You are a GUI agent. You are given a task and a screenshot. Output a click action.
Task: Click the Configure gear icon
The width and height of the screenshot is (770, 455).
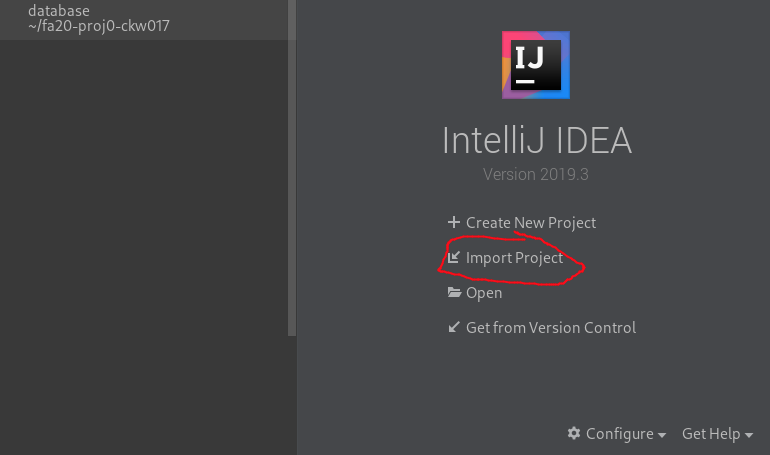click(x=574, y=434)
